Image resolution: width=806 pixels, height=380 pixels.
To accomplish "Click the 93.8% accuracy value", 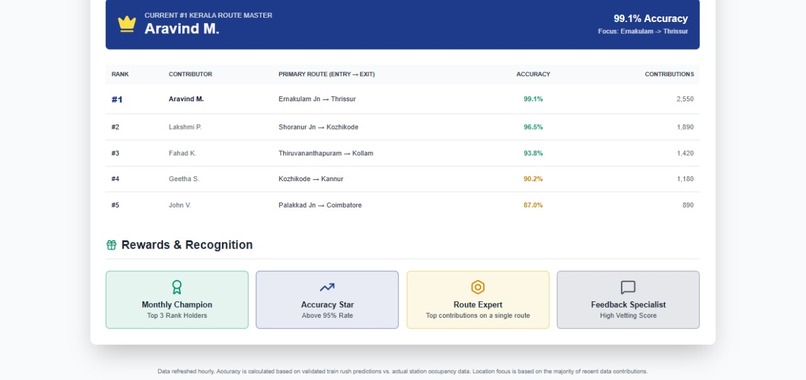I will (x=533, y=153).
